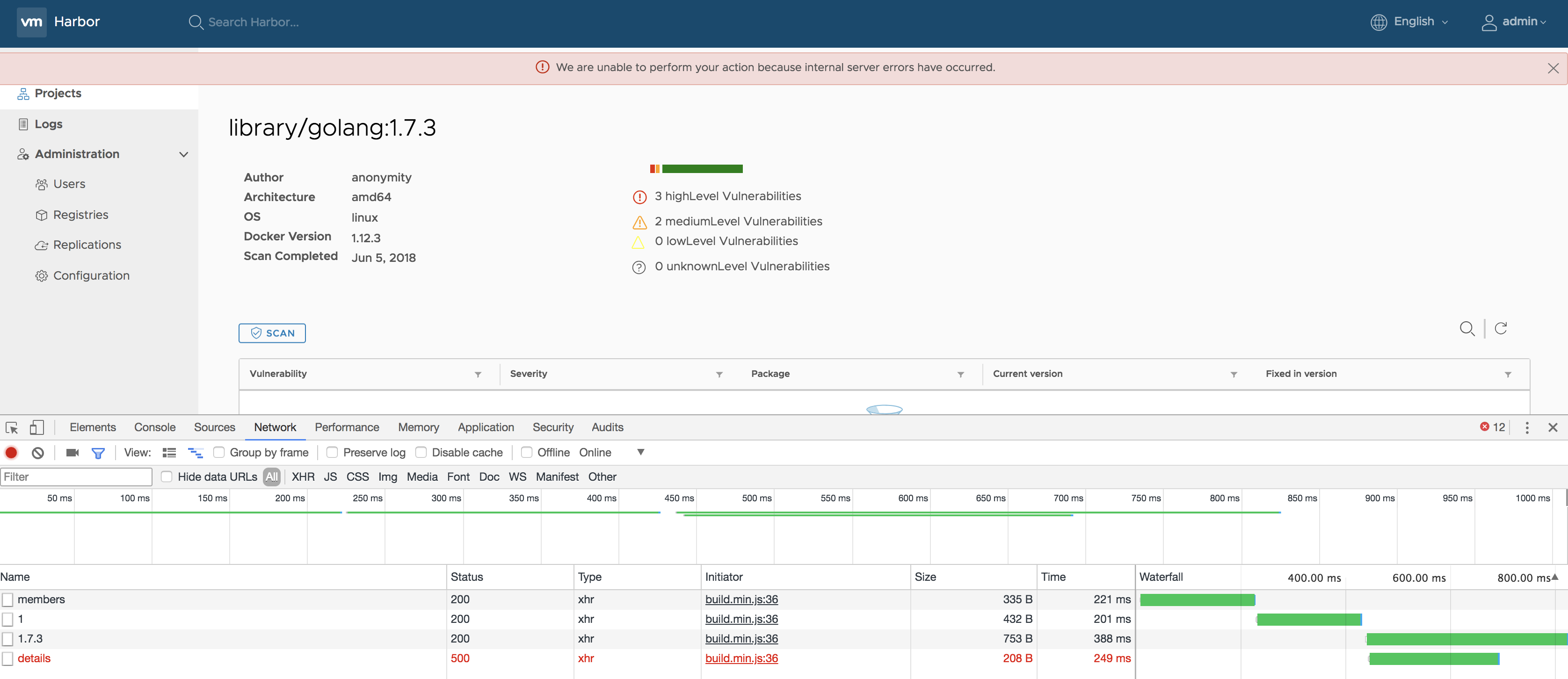Click the refresh icon beside the table search

[1501, 329]
